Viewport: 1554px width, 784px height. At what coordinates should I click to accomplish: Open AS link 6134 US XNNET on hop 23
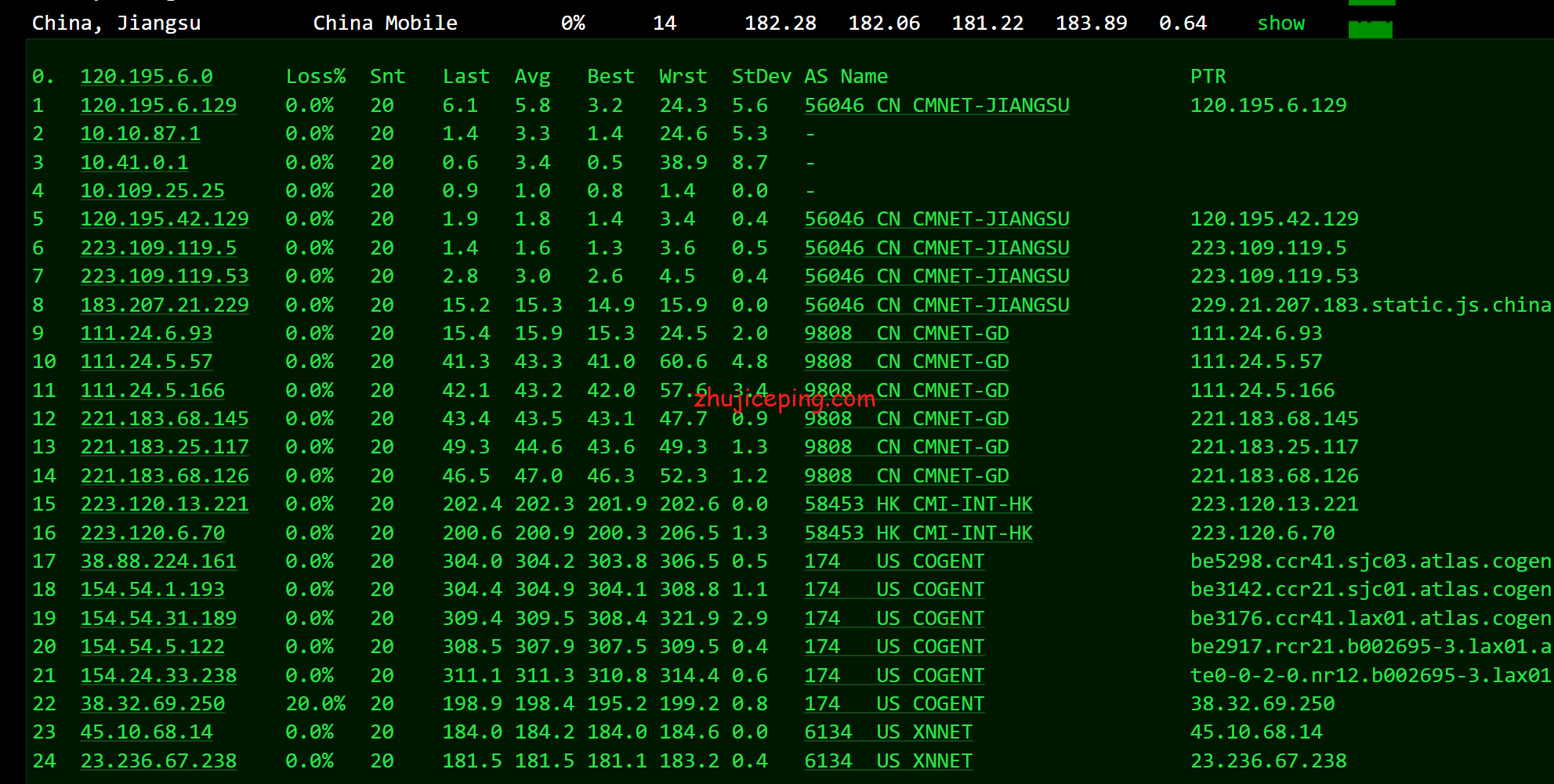[x=889, y=732]
